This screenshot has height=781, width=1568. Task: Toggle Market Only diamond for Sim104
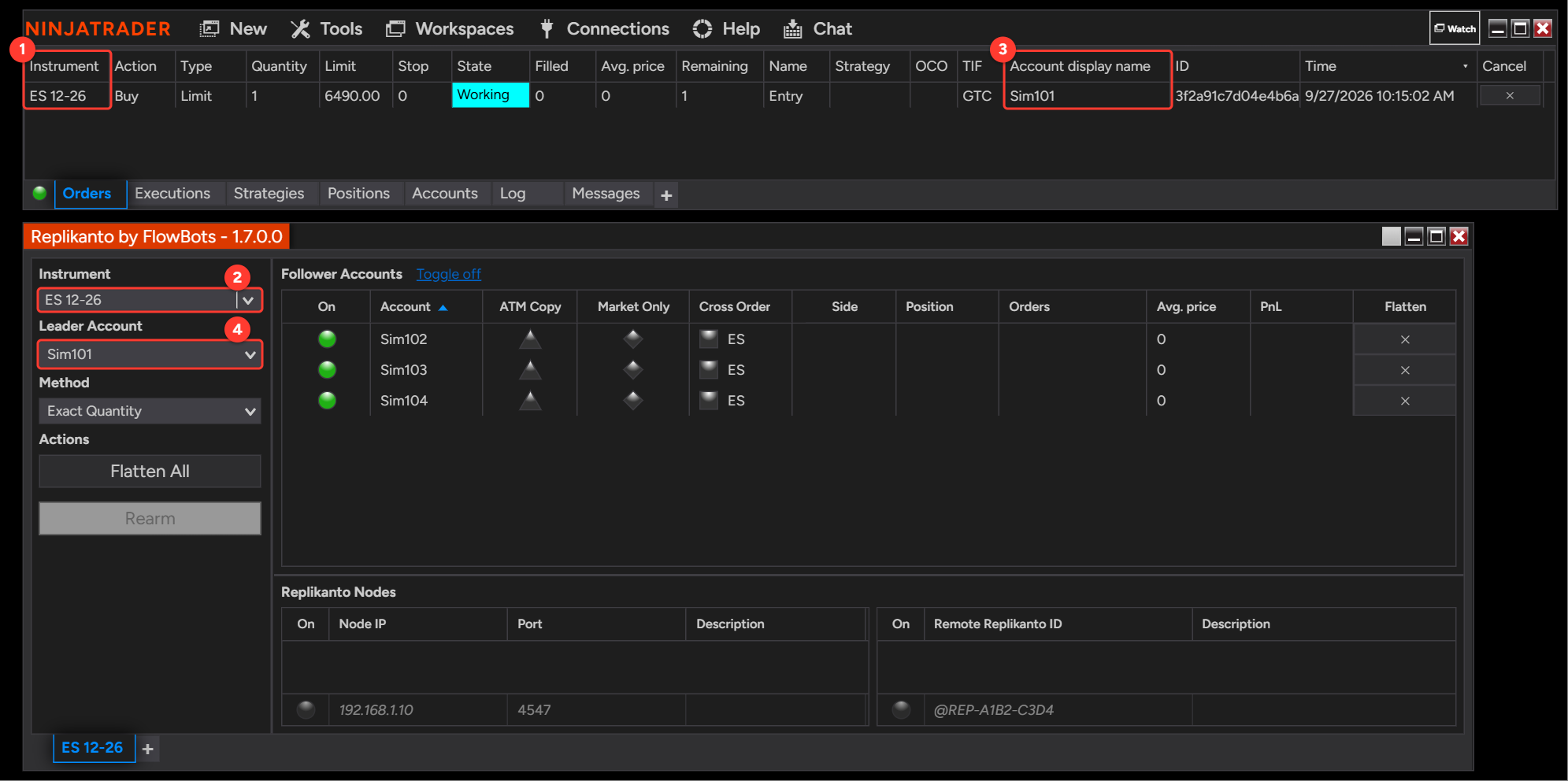(x=633, y=401)
